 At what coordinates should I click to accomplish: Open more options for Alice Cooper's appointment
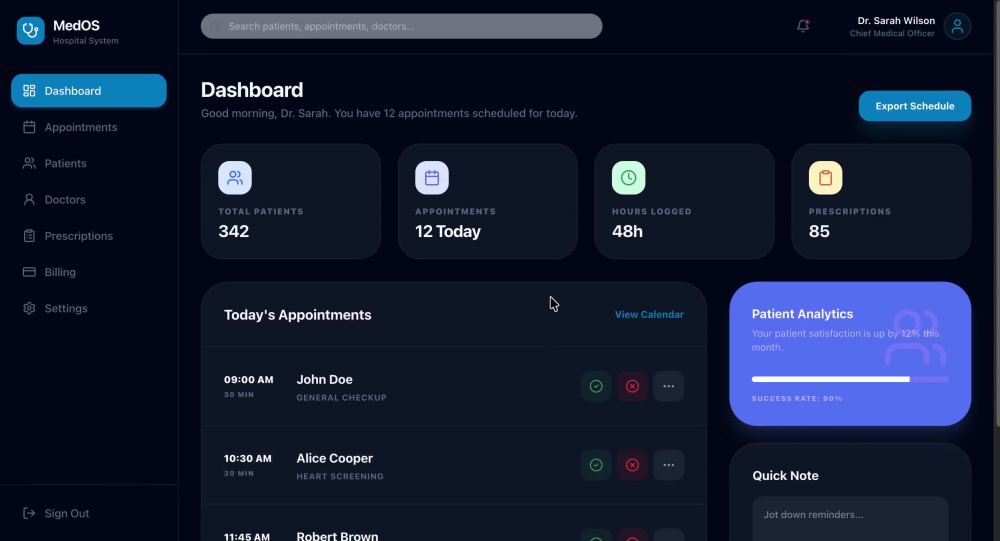coord(668,465)
